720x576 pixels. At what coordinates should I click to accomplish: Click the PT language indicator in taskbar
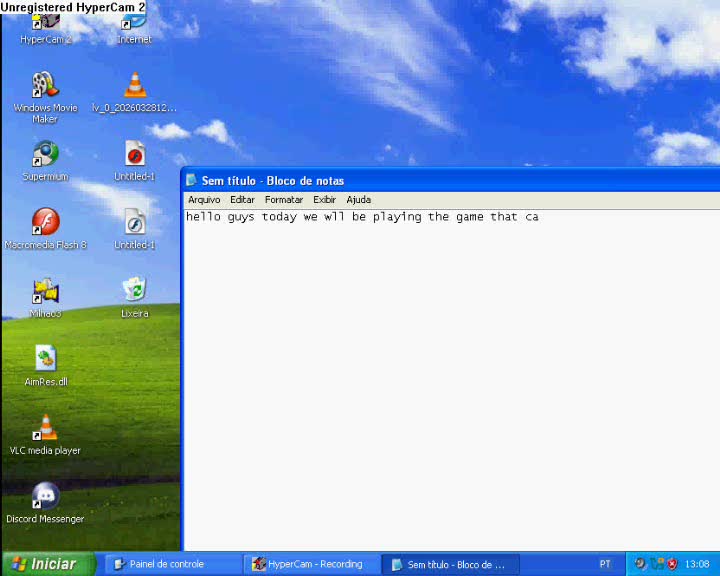605,564
